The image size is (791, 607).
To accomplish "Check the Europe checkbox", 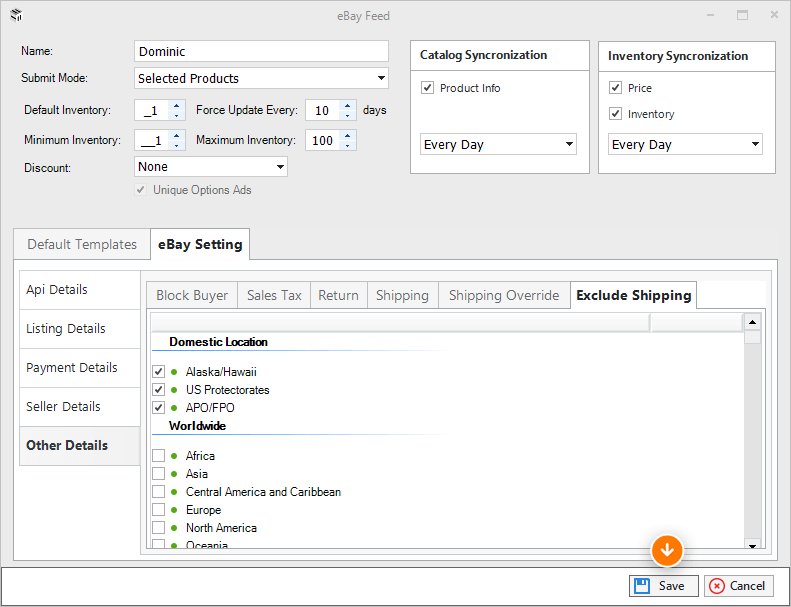I will pos(158,510).
